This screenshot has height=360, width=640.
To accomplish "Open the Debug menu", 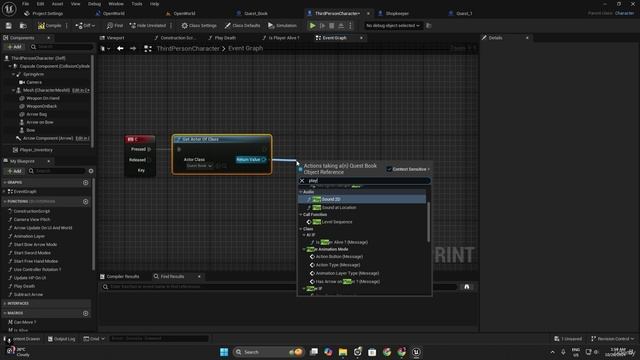I will click(x=94, y=4).
